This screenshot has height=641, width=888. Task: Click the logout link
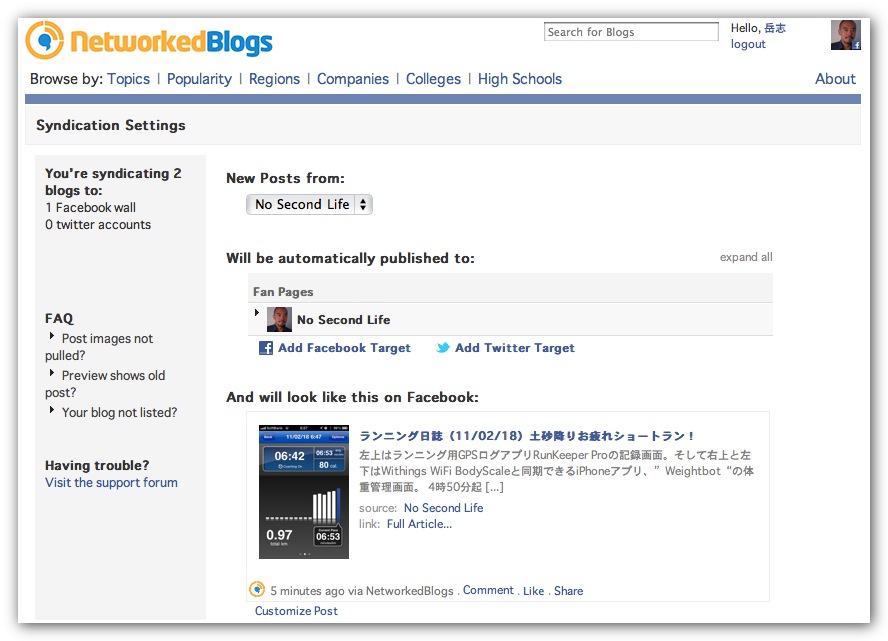pos(748,44)
